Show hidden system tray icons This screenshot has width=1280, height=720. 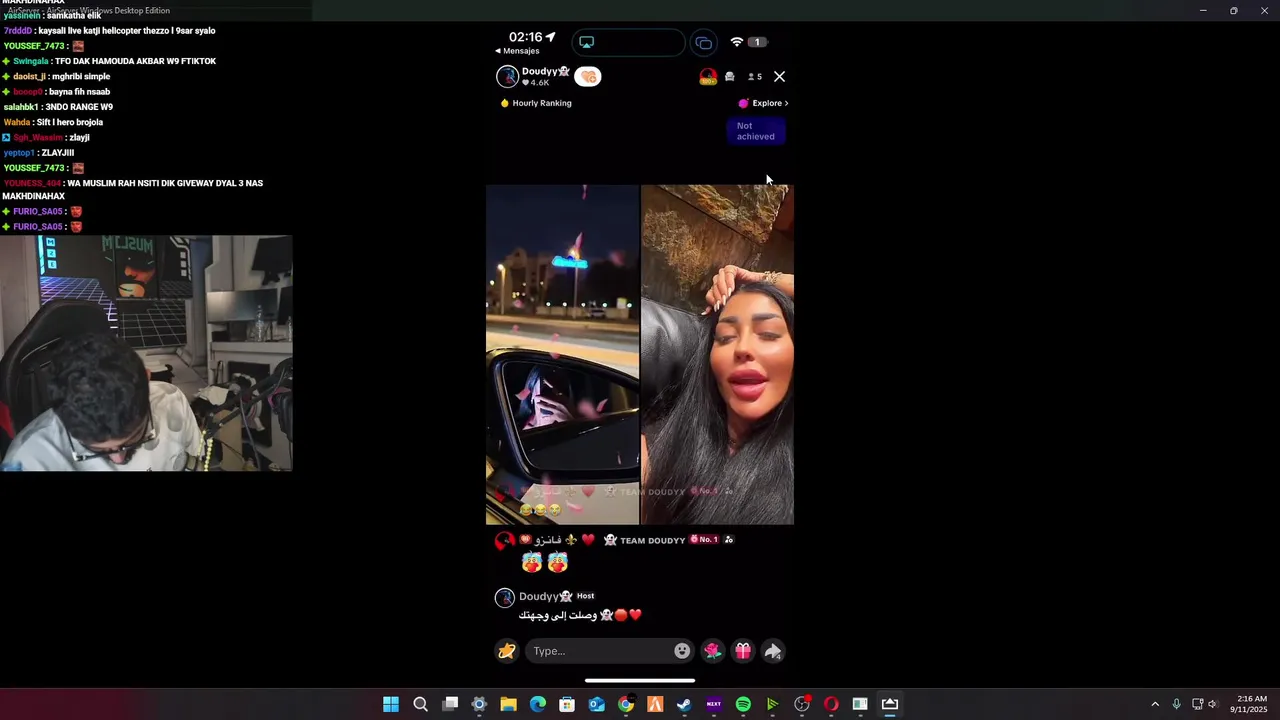(1155, 704)
